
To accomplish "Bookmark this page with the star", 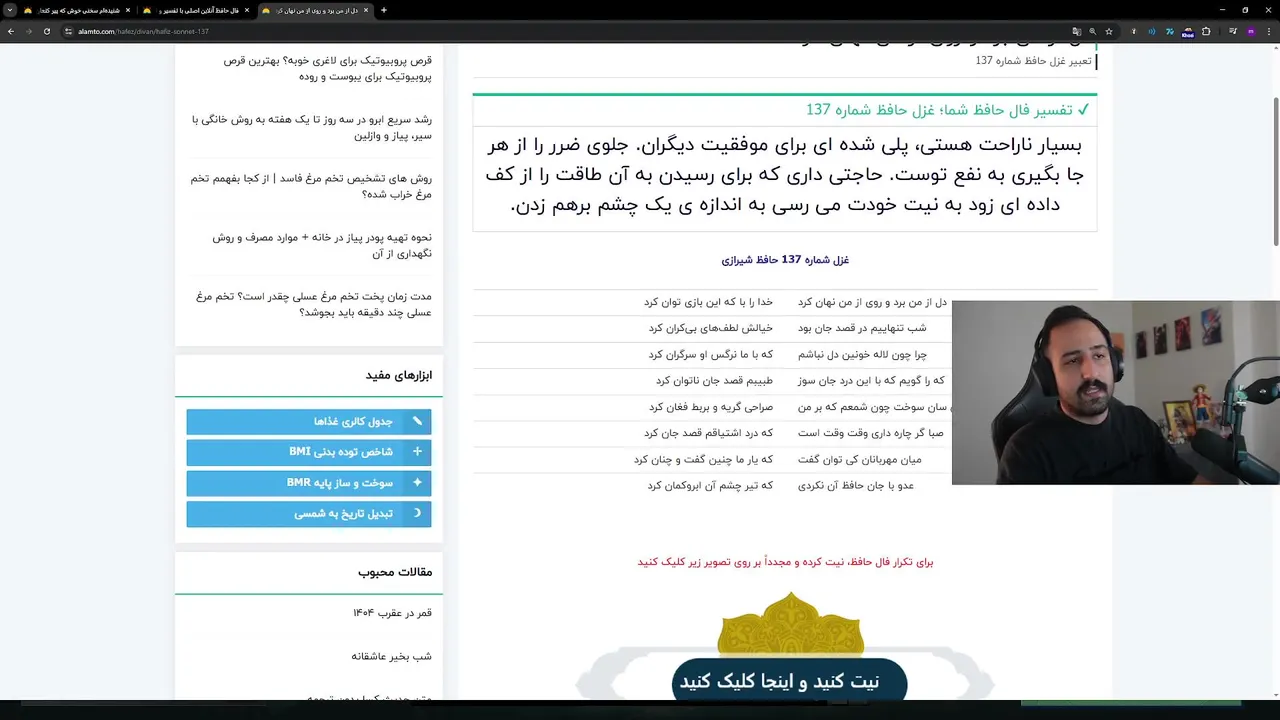I will [x=1109, y=31].
